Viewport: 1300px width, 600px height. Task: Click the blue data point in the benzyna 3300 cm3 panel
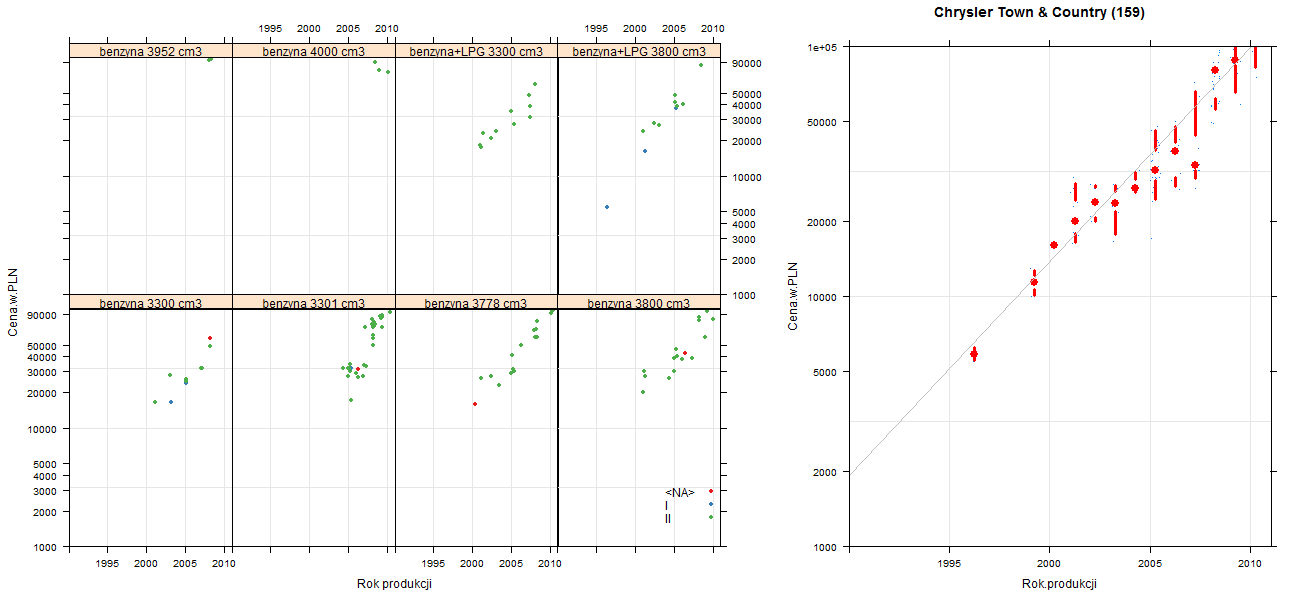pyautogui.click(x=171, y=402)
